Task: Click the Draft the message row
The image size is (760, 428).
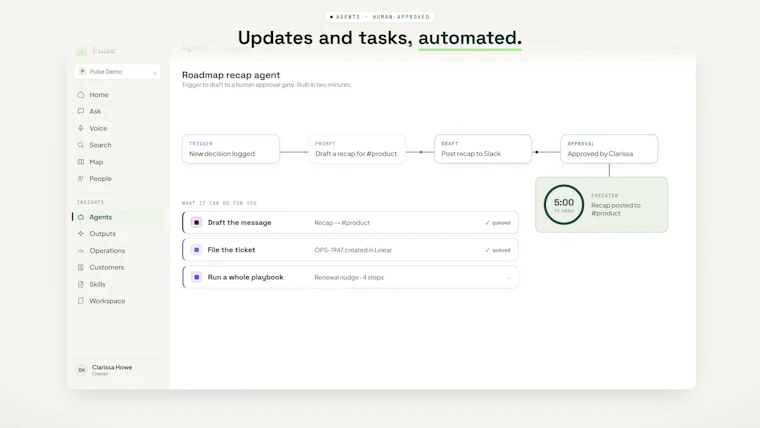Action: point(350,222)
